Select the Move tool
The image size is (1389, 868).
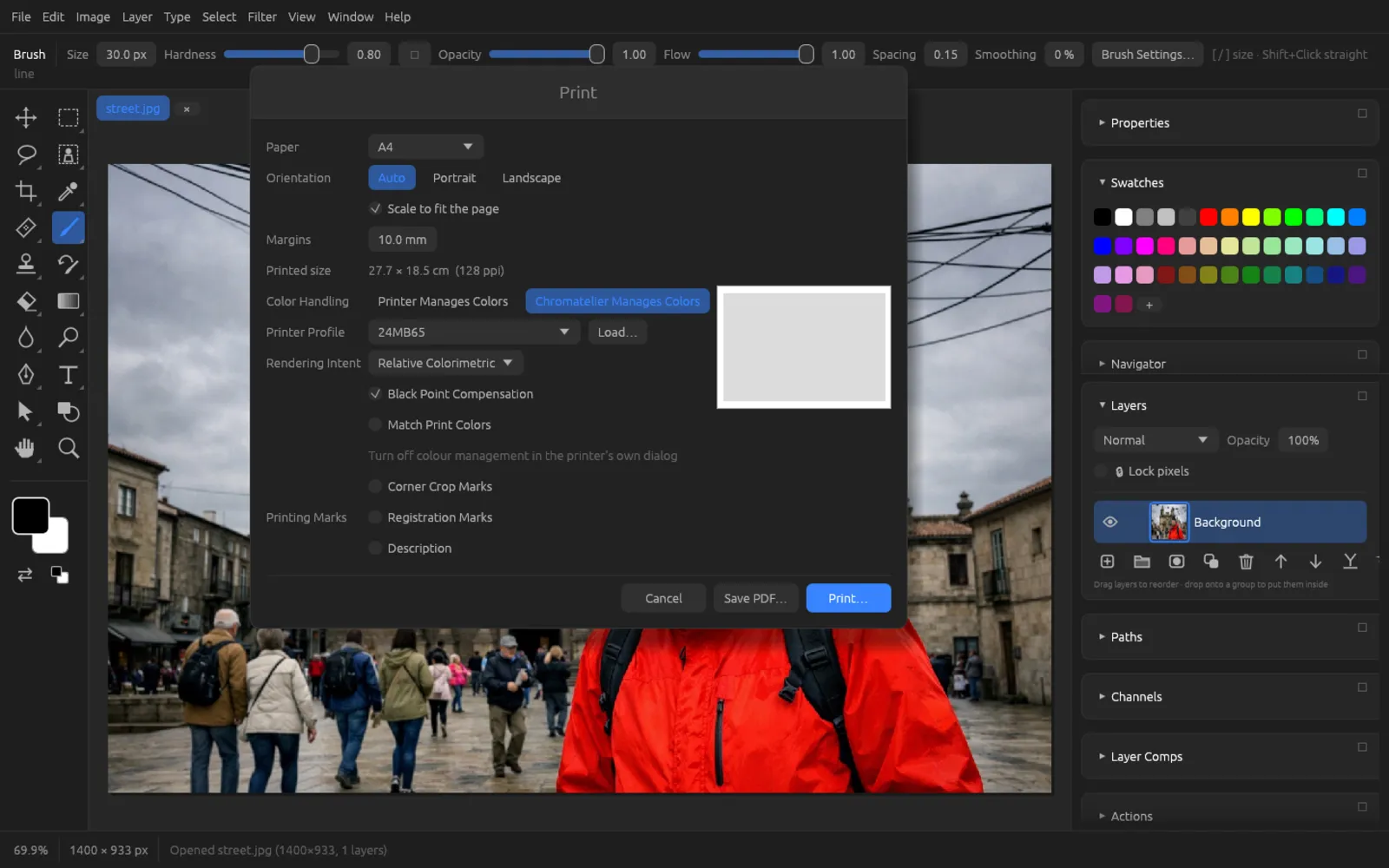point(26,117)
